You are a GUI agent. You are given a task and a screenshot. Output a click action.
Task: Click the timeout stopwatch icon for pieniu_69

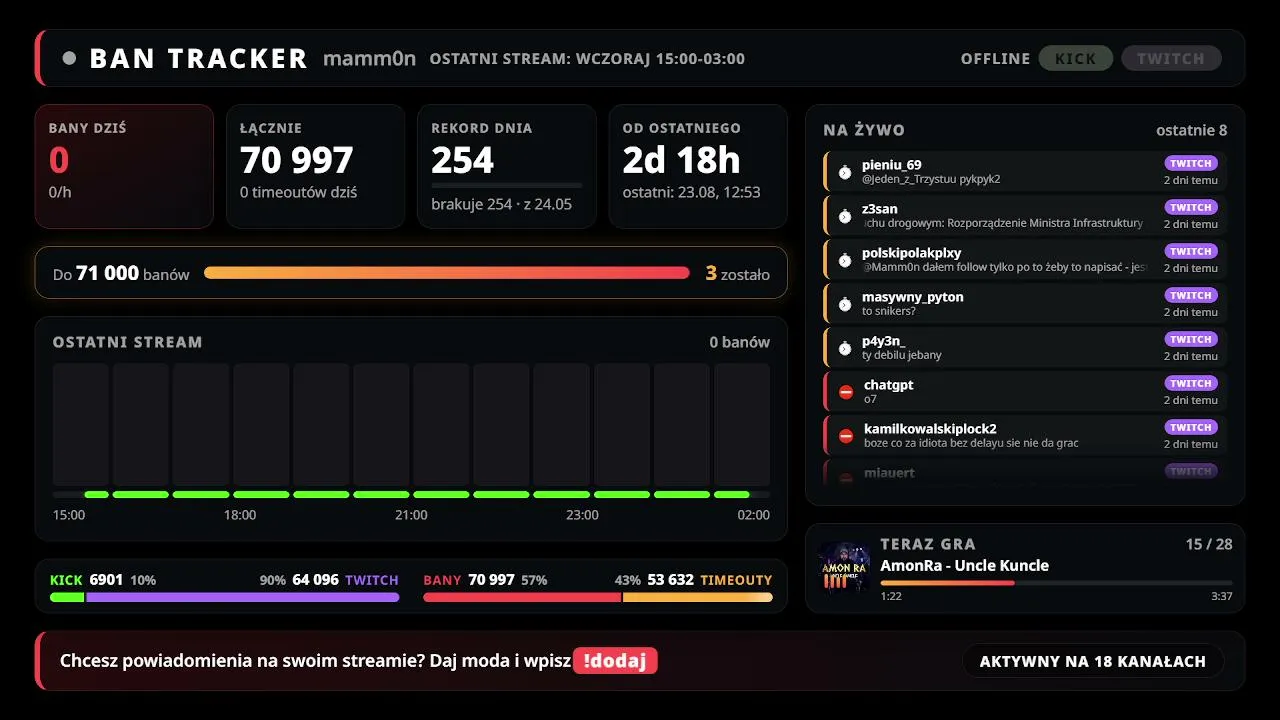(x=845, y=172)
